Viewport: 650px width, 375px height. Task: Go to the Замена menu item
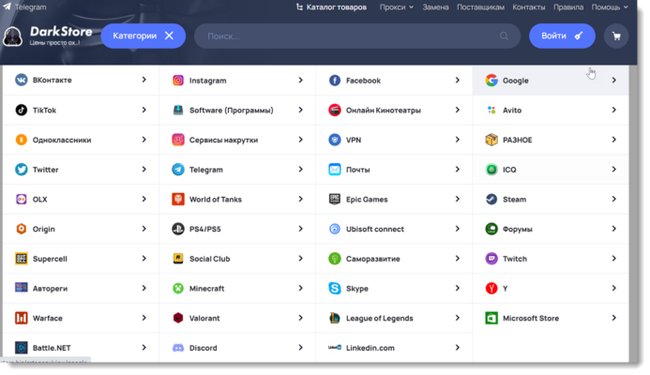(435, 7)
